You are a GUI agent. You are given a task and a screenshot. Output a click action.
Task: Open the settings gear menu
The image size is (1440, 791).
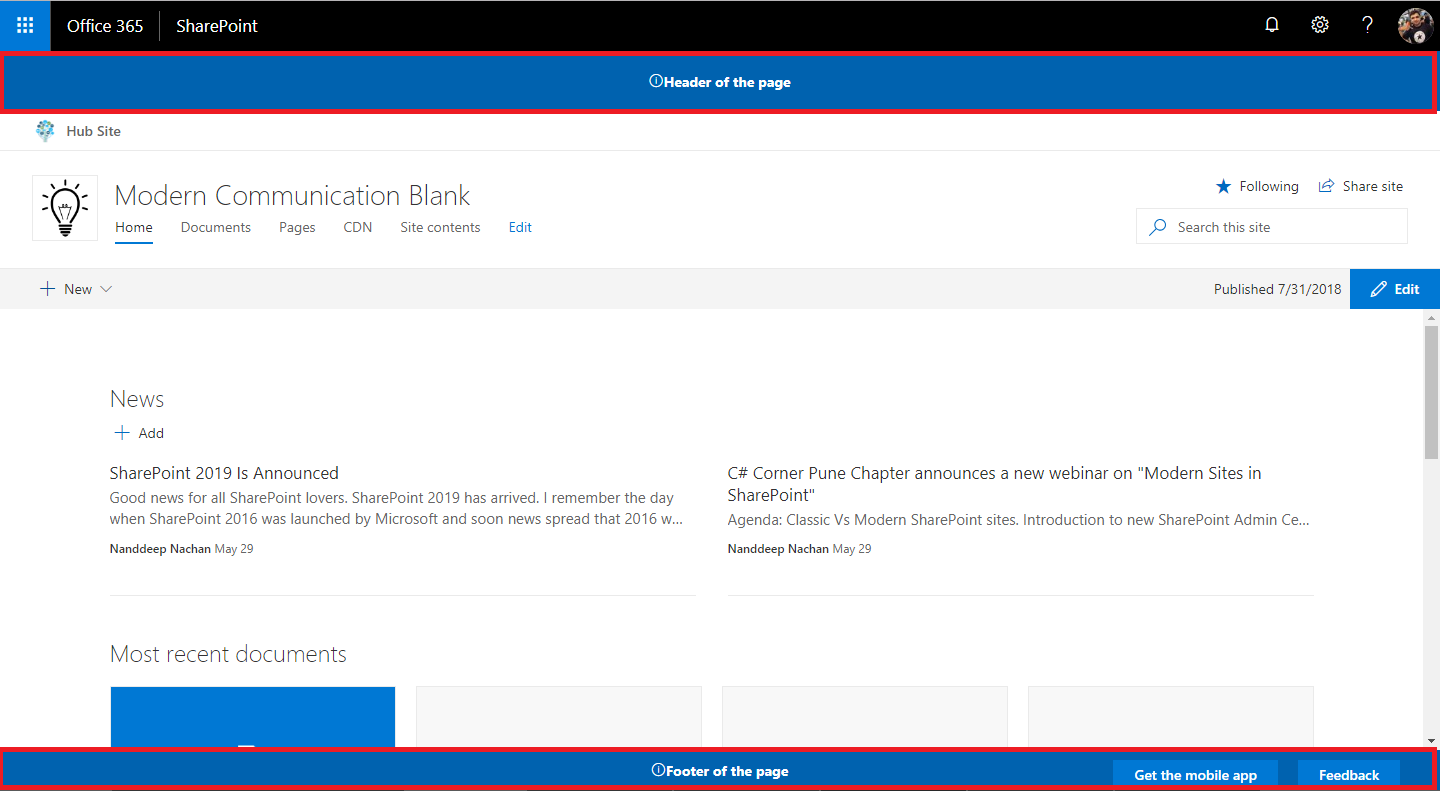point(1320,25)
